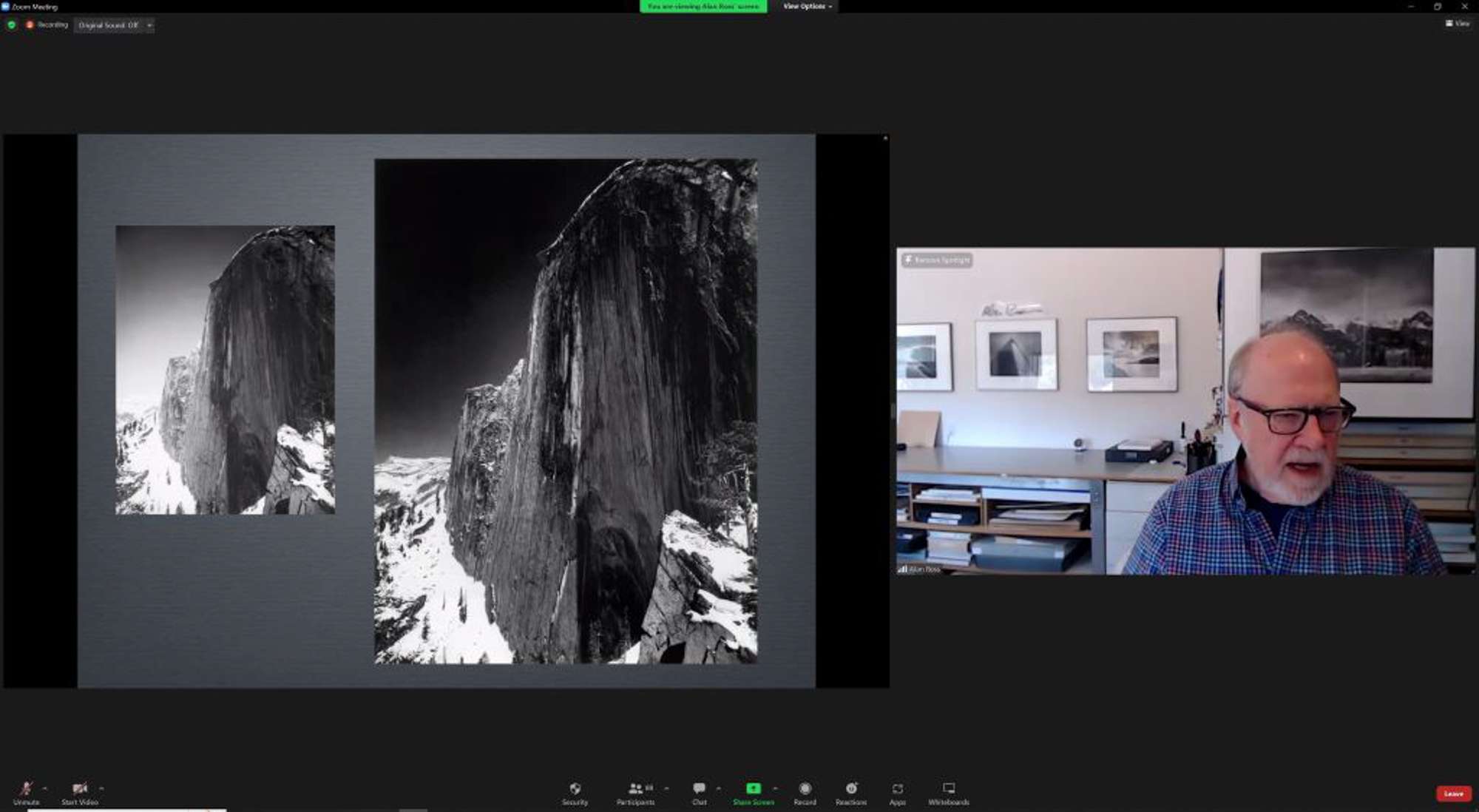The width and height of the screenshot is (1479, 812).
Task: Click Remove Spotlight on the speaker video
Action: [x=936, y=260]
